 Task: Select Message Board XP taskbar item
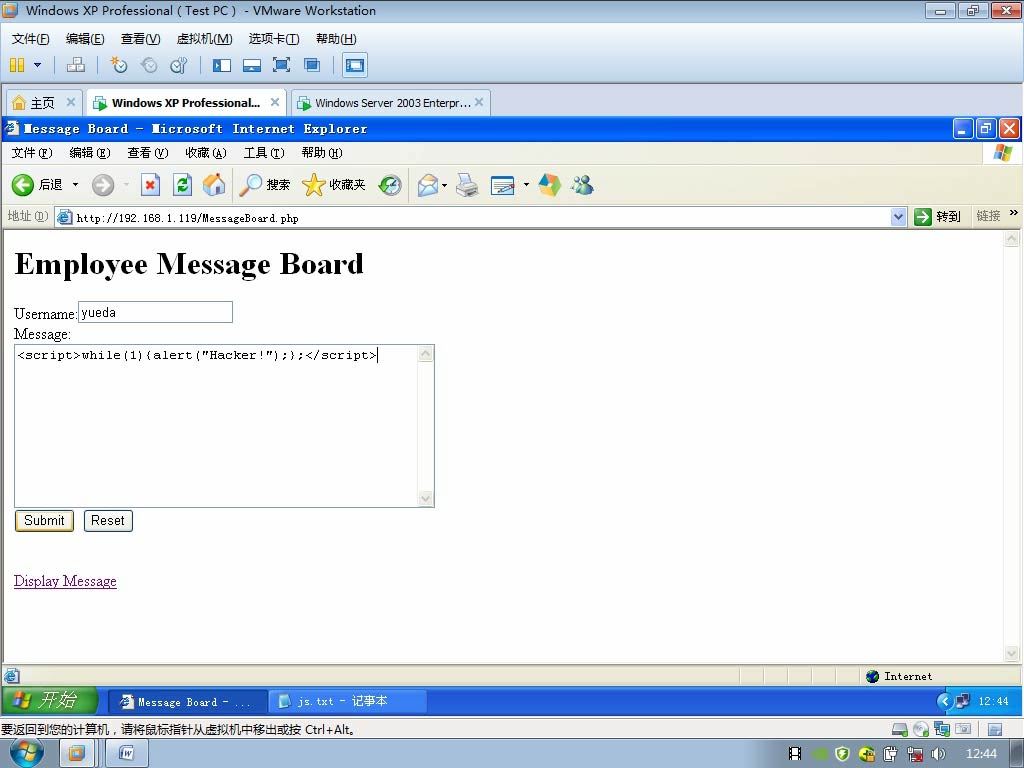click(188, 702)
